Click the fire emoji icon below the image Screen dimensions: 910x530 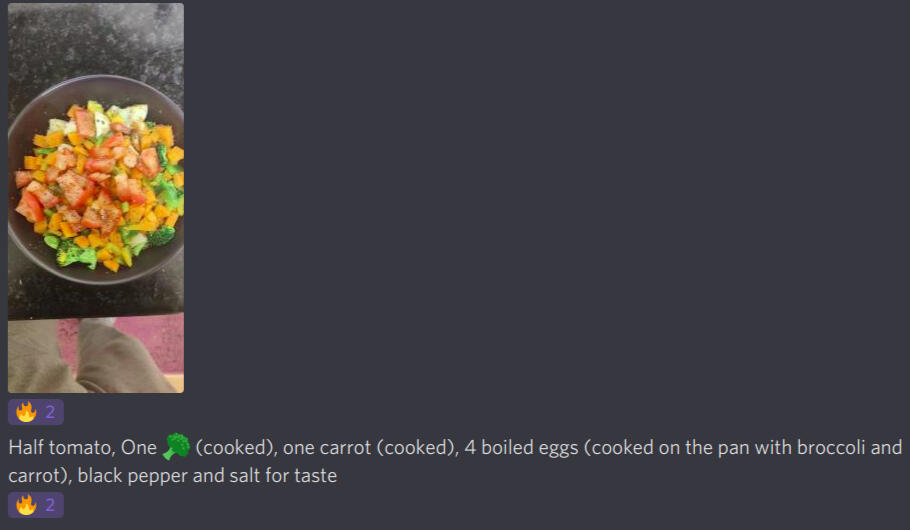(x=26, y=412)
